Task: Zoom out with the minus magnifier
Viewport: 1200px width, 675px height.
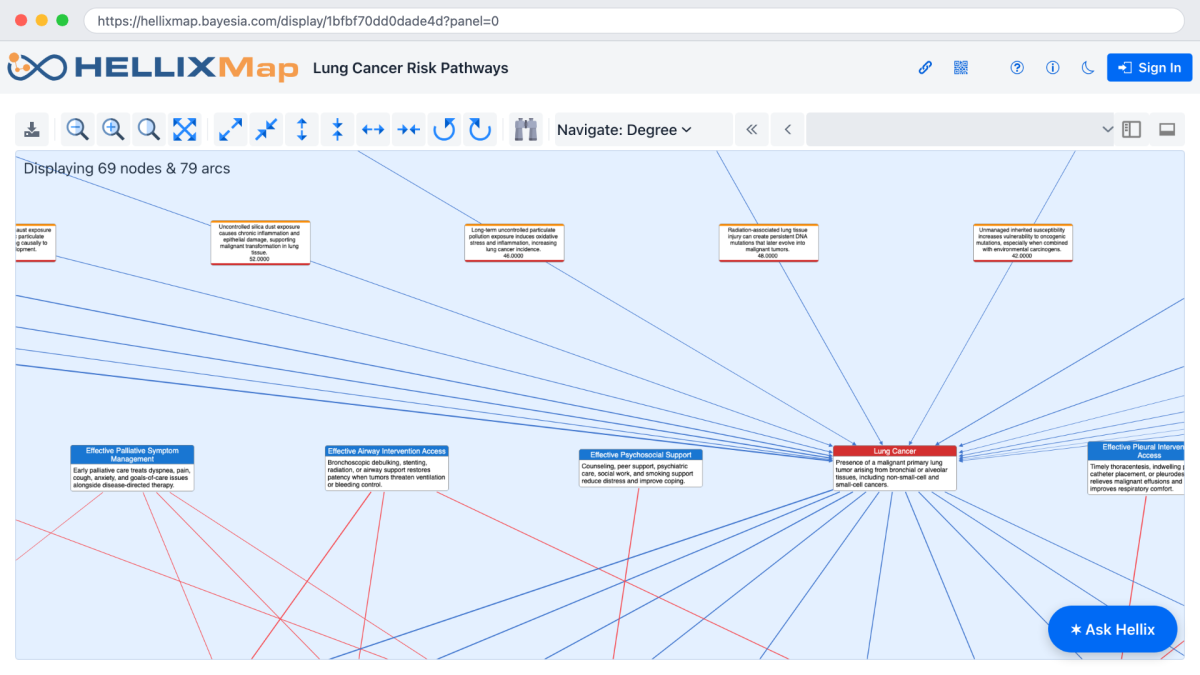Action: (77, 129)
